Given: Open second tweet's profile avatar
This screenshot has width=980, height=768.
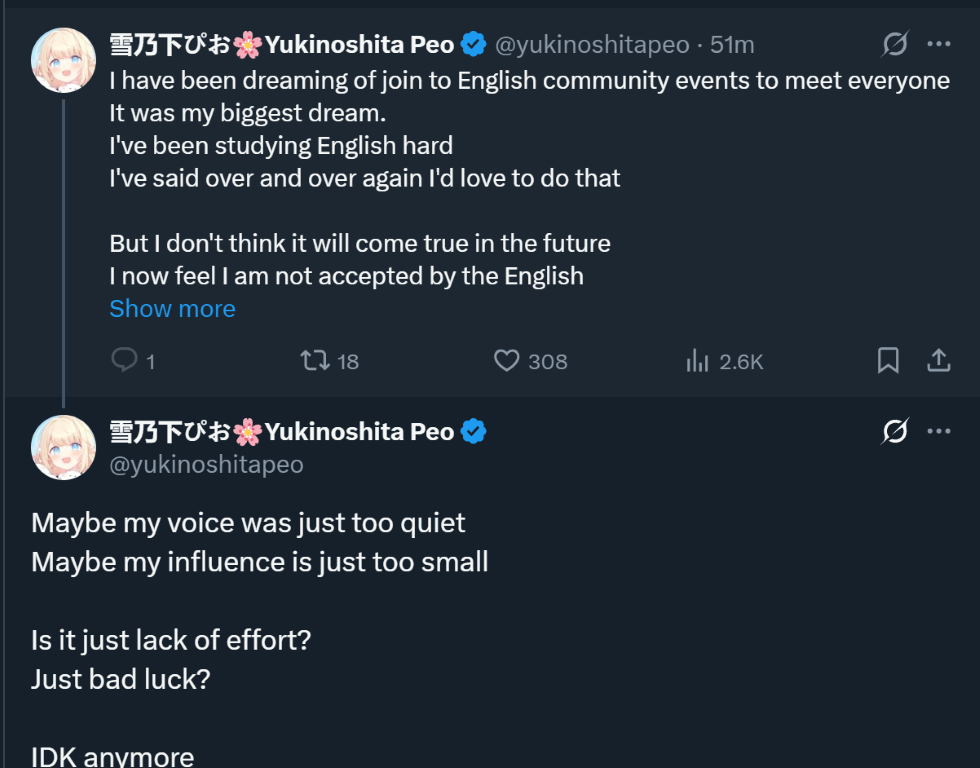Looking at the screenshot, I should click(64, 448).
